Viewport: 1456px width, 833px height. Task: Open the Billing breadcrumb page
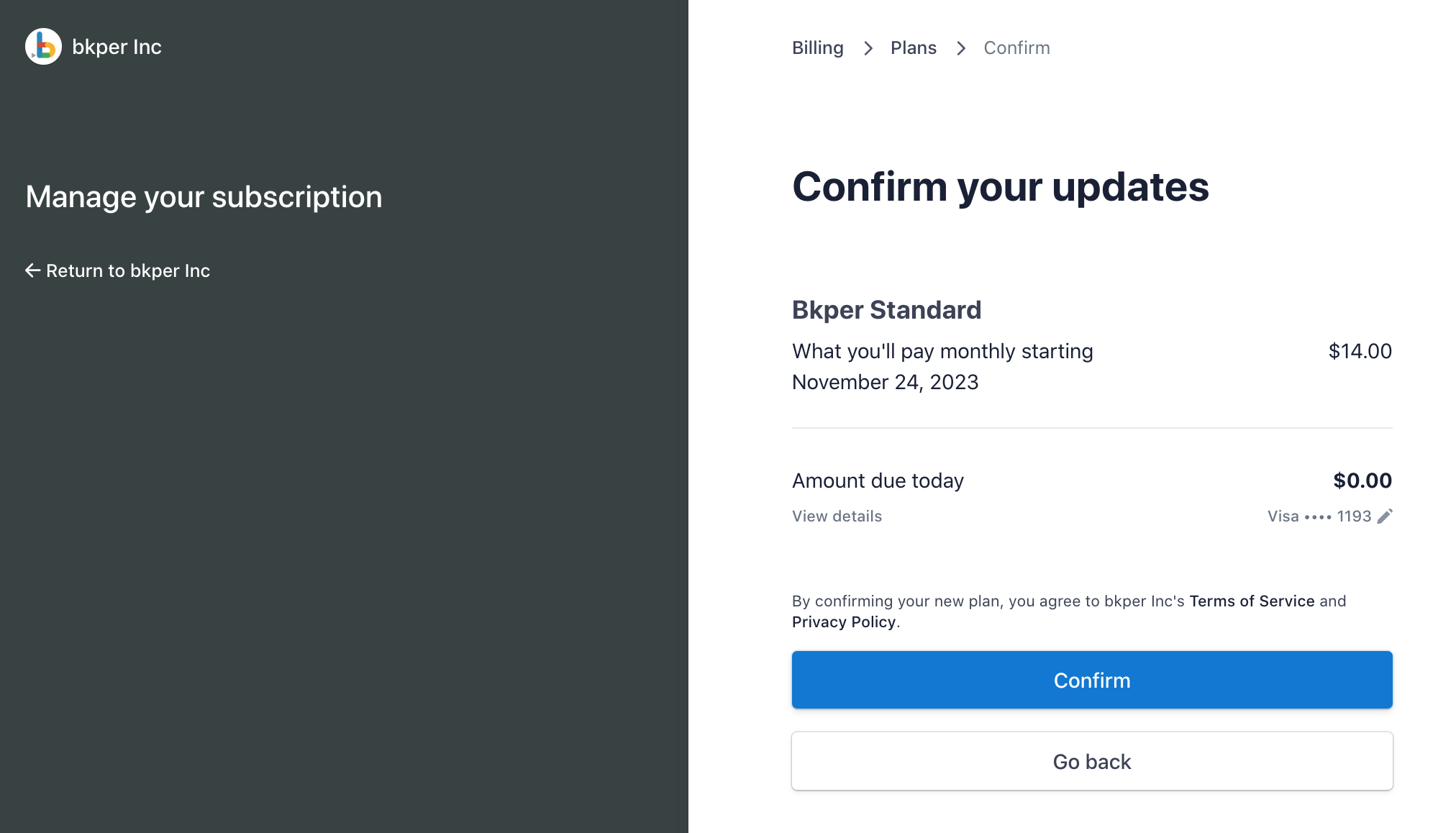(x=817, y=47)
